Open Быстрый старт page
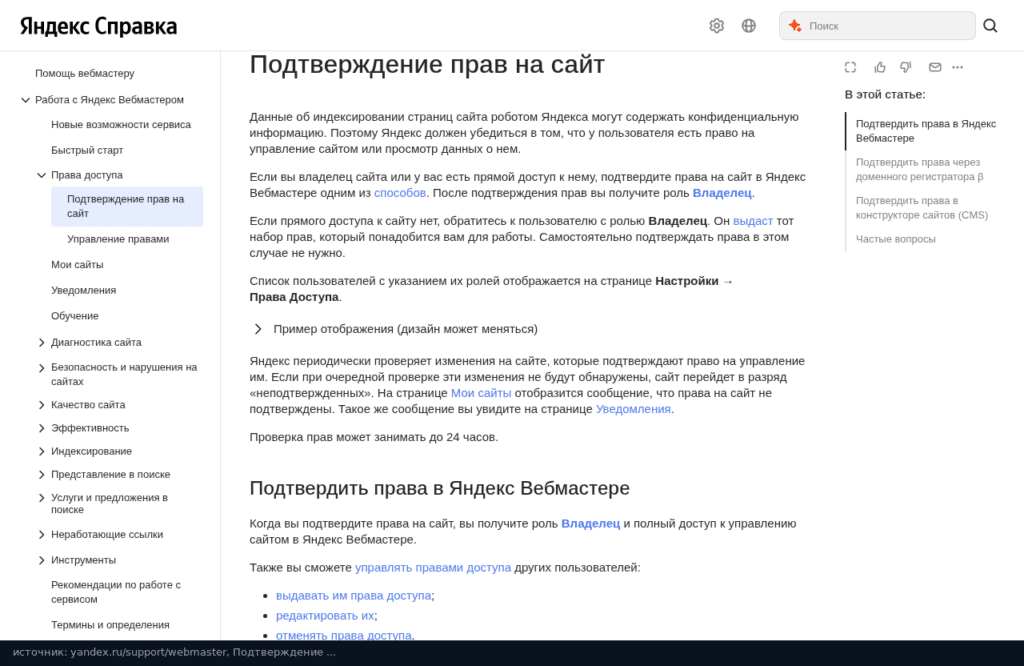The width and height of the screenshot is (1024, 666). click(x=87, y=150)
